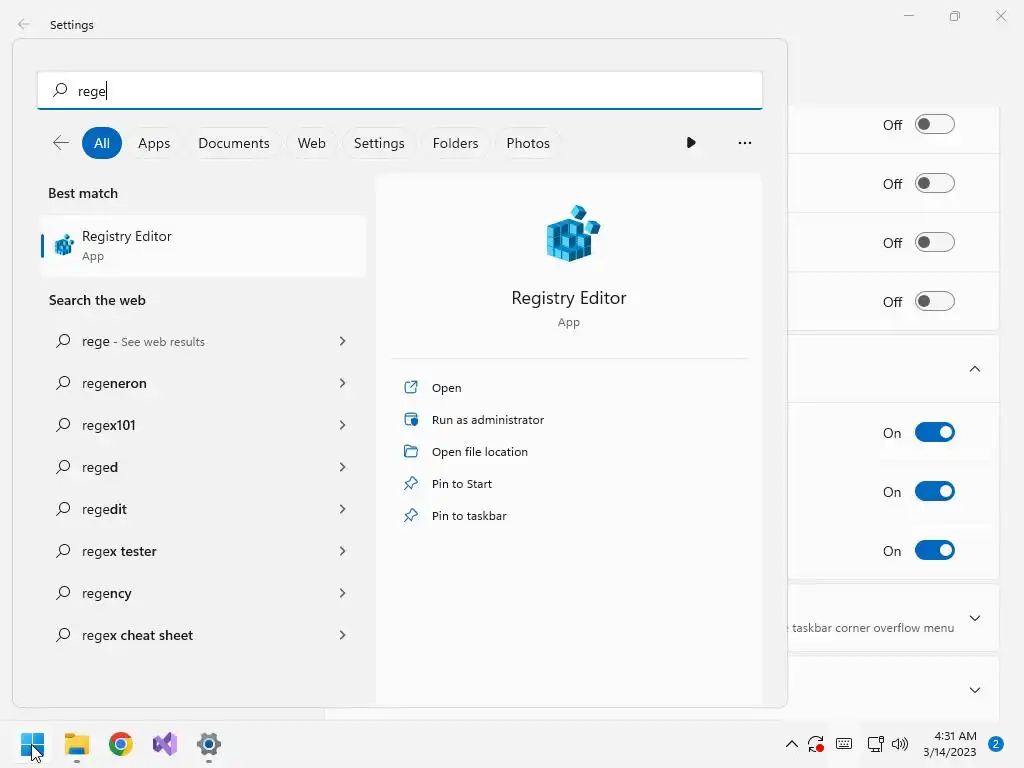The width and height of the screenshot is (1024, 768).
Task: Click Registry Editor title in preview
Action: click(569, 298)
